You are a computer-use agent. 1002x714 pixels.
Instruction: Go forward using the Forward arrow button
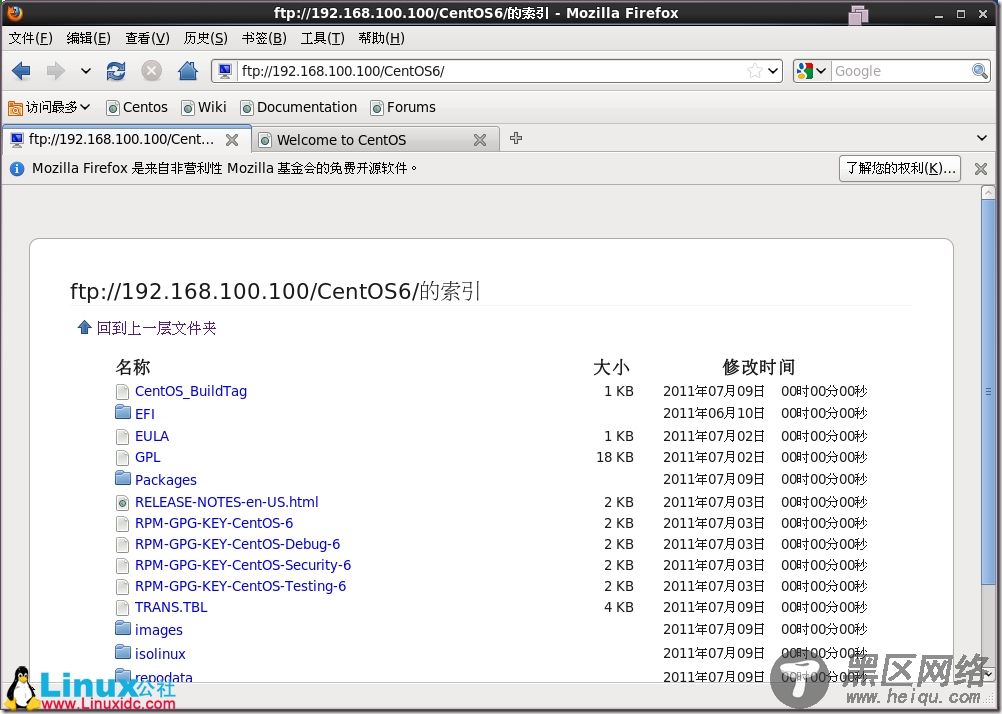point(56,71)
